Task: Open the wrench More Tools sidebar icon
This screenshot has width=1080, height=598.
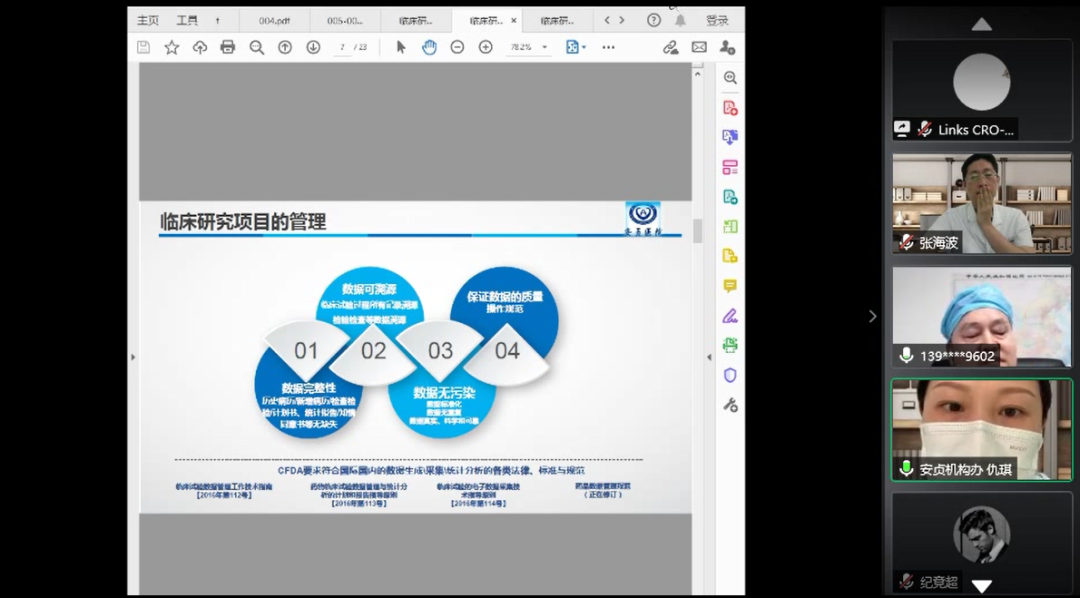Action: pyautogui.click(x=730, y=405)
